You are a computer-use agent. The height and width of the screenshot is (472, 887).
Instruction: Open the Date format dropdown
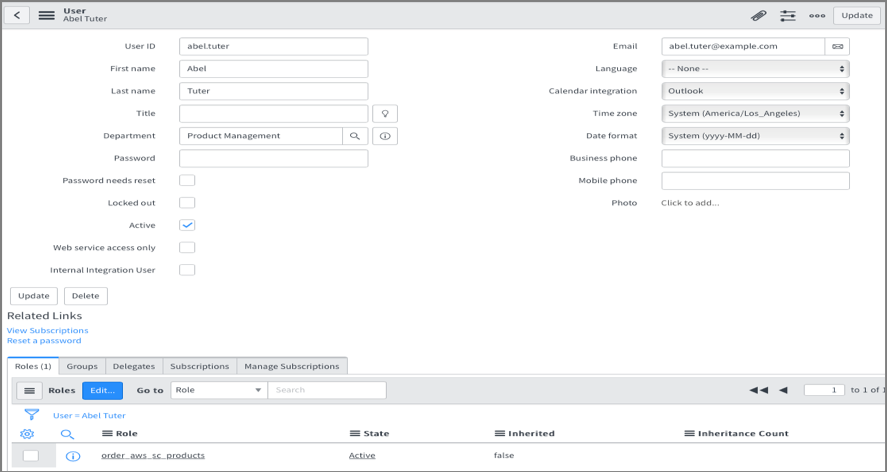point(755,136)
